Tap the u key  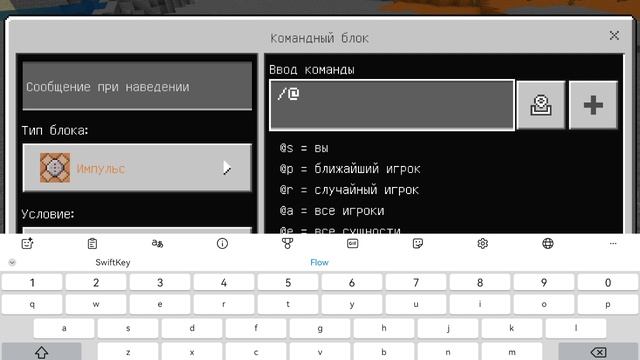click(416, 304)
